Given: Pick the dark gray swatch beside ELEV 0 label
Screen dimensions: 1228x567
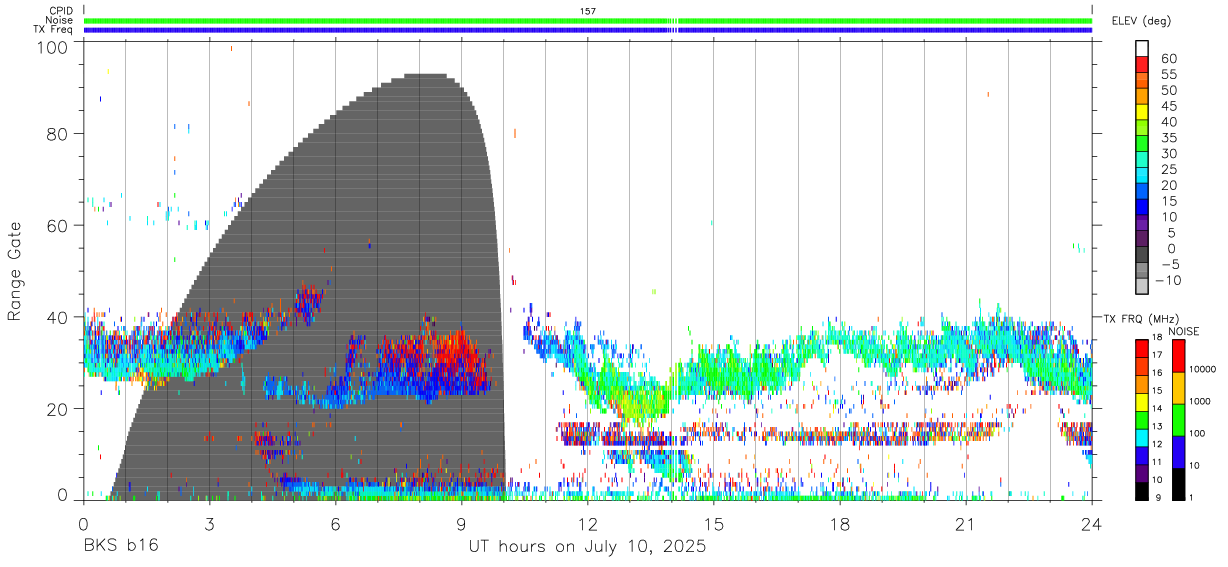Looking at the screenshot, I should pyautogui.click(x=1143, y=255).
